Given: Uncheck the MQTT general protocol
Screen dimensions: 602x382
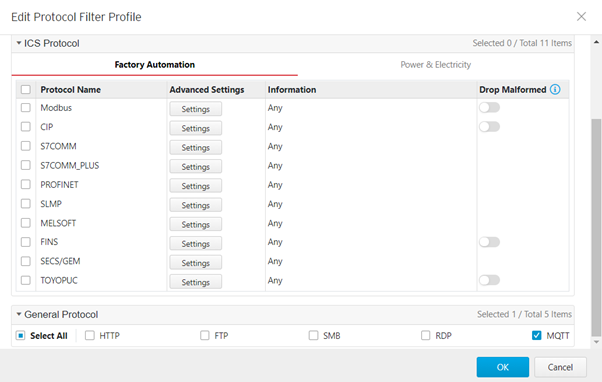Looking at the screenshot, I should (x=536, y=336).
